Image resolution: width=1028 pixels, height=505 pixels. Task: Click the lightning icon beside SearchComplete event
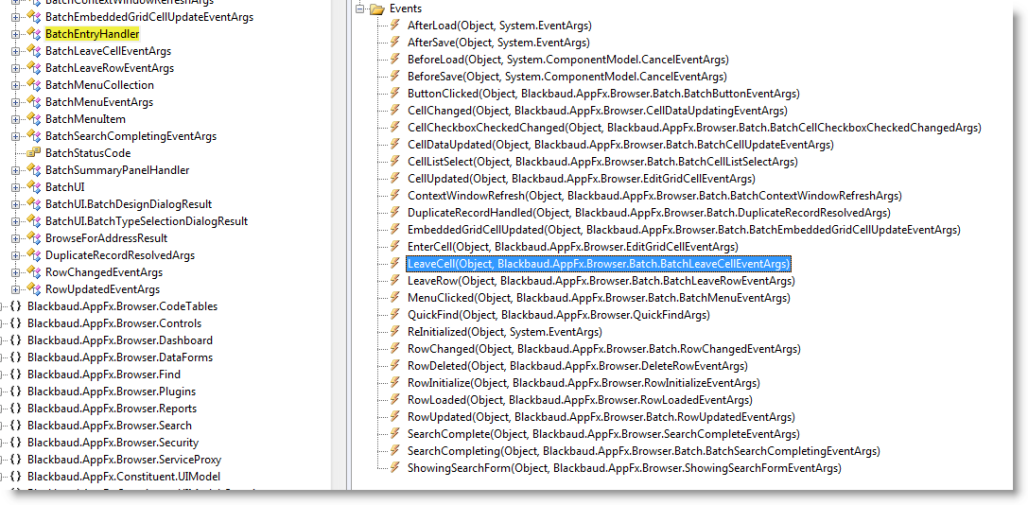395,434
